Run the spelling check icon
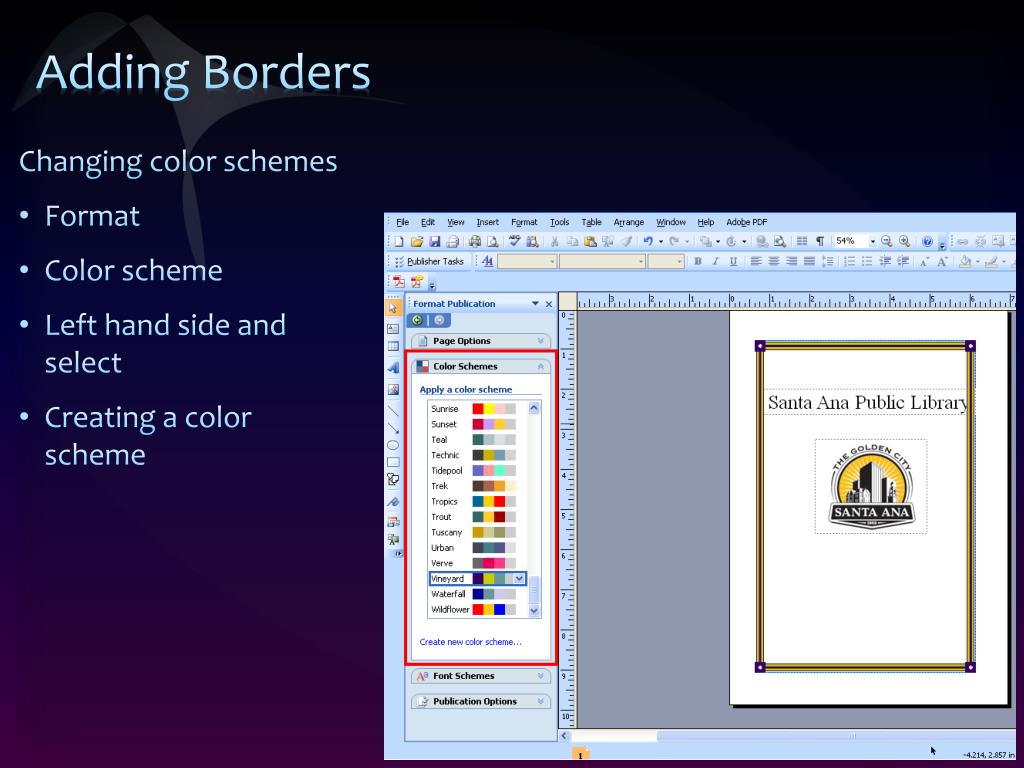The width and height of the screenshot is (1024, 768). pos(515,241)
